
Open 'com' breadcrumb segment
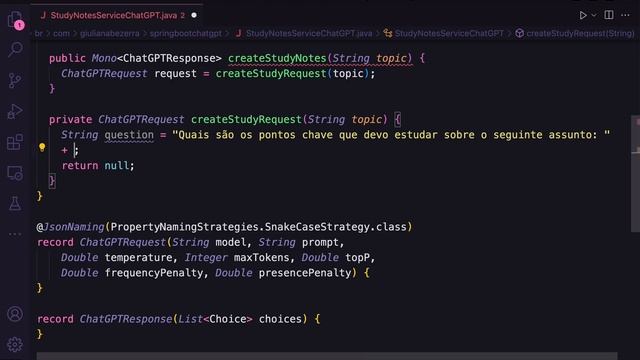tap(61, 33)
